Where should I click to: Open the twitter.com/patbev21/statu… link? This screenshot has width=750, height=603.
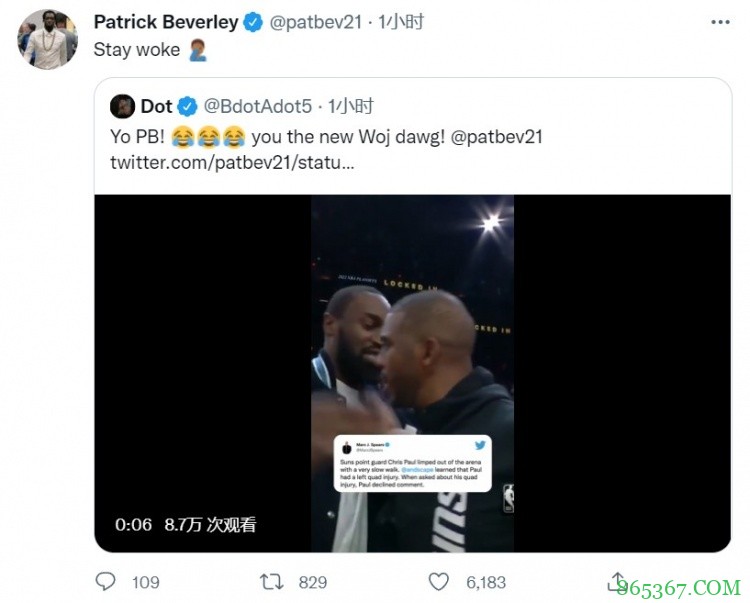tap(232, 162)
